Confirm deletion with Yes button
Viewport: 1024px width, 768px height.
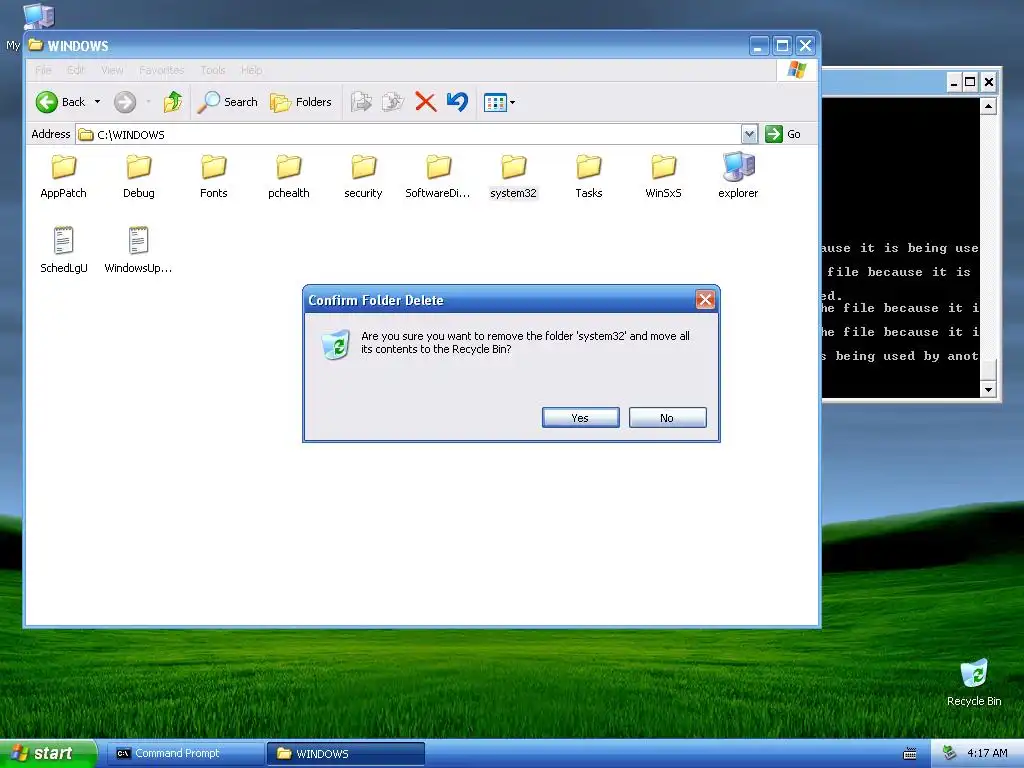pos(581,418)
